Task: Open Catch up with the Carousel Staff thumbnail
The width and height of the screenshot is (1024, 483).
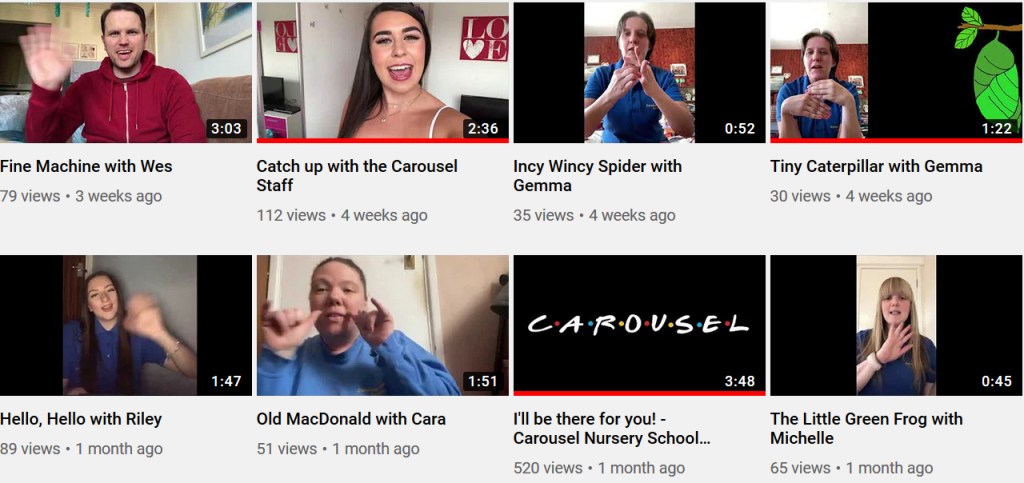Action: tap(382, 72)
